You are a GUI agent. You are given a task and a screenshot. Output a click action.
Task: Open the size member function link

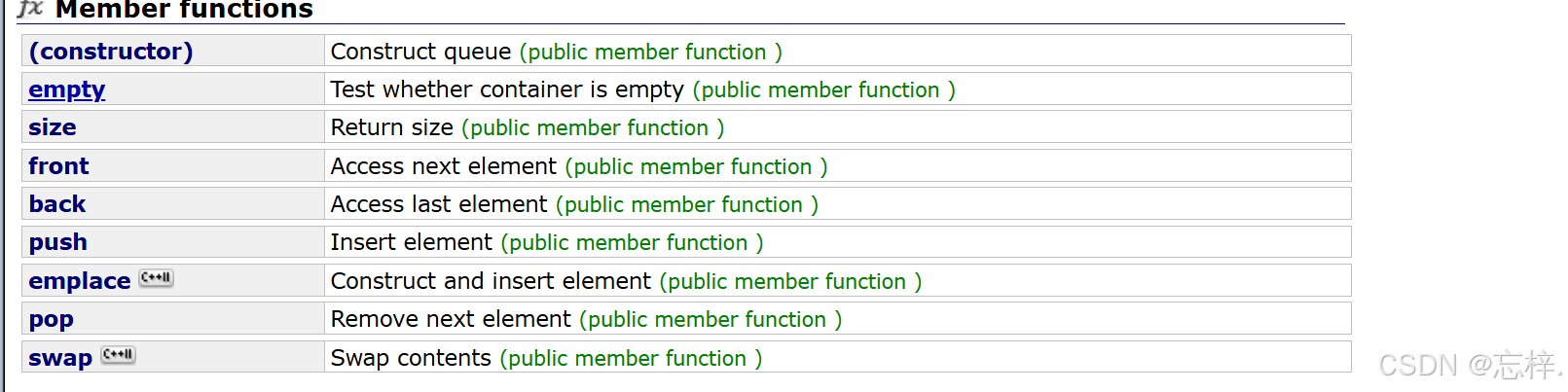(53, 127)
